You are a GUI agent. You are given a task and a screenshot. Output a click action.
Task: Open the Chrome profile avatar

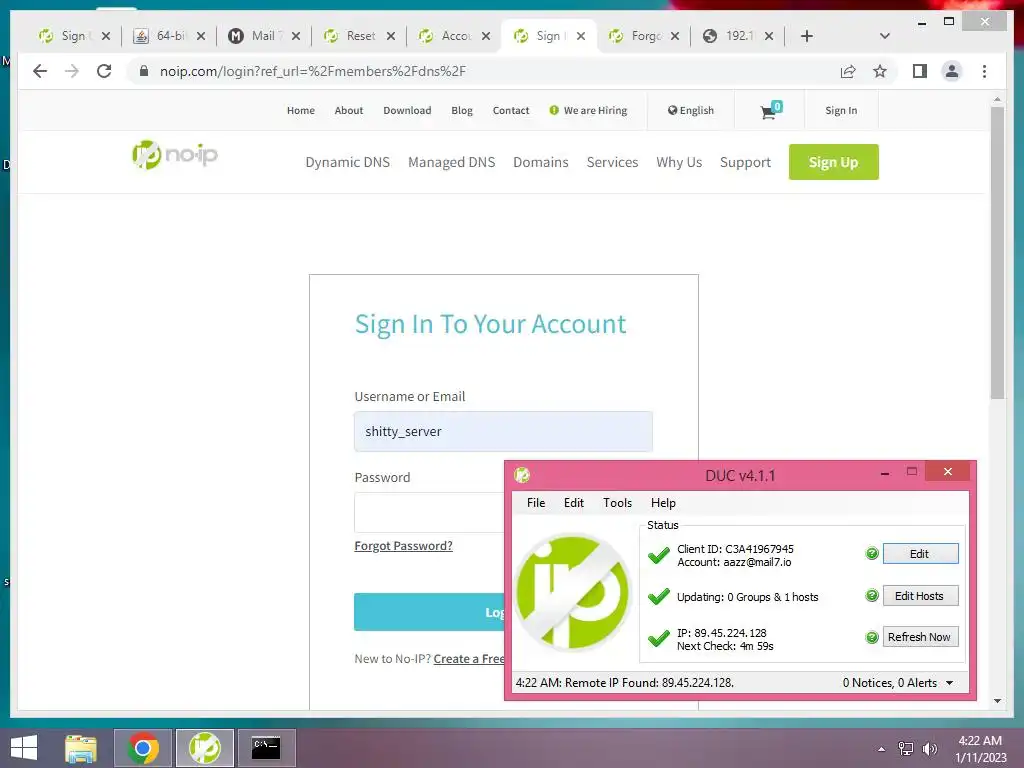point(952,71)
